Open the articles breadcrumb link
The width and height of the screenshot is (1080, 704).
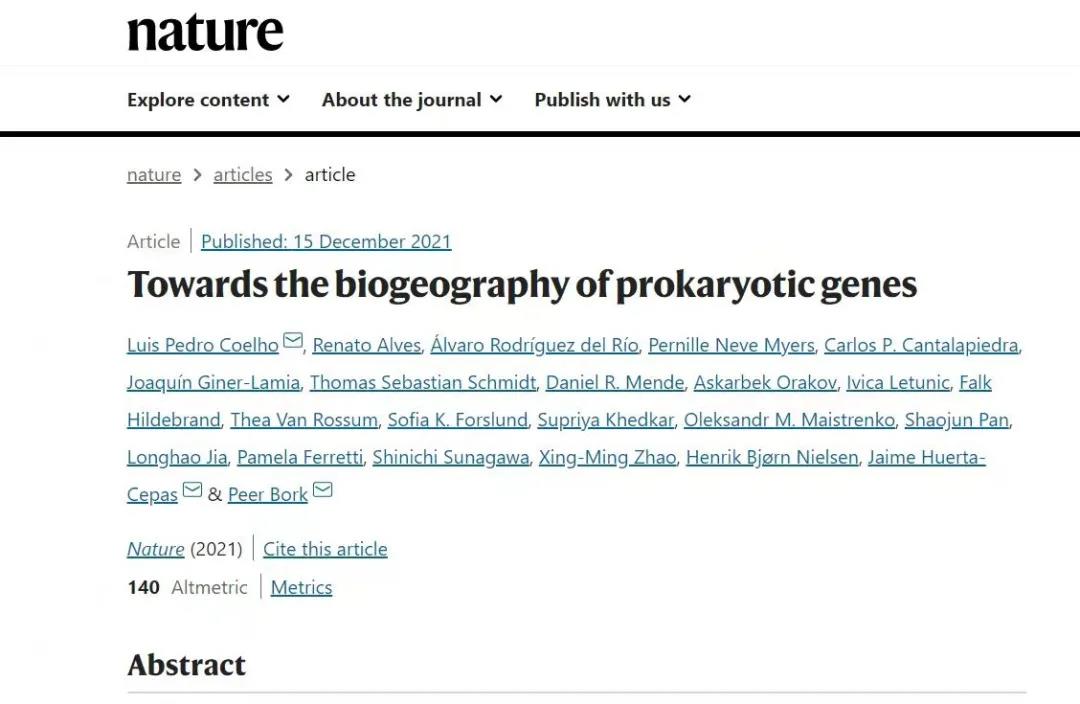[243, 175]
